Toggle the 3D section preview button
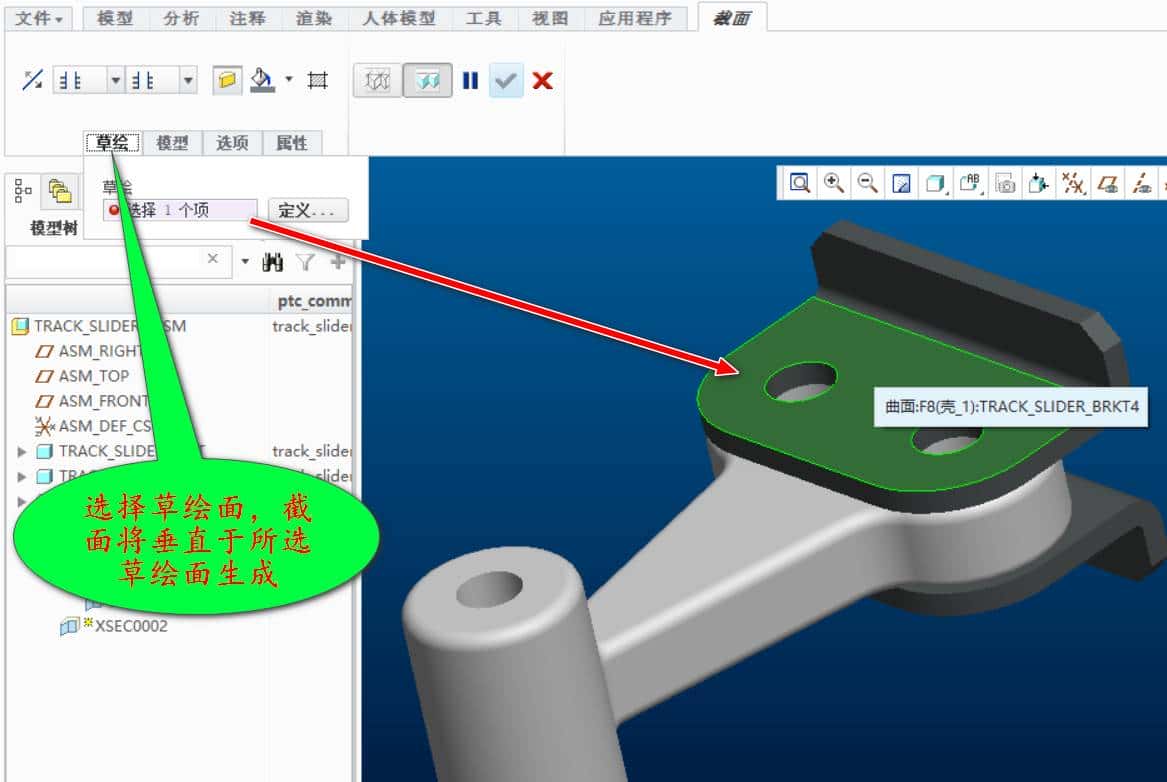Viewport: 1167px width, 782px height. click(427, 81)
